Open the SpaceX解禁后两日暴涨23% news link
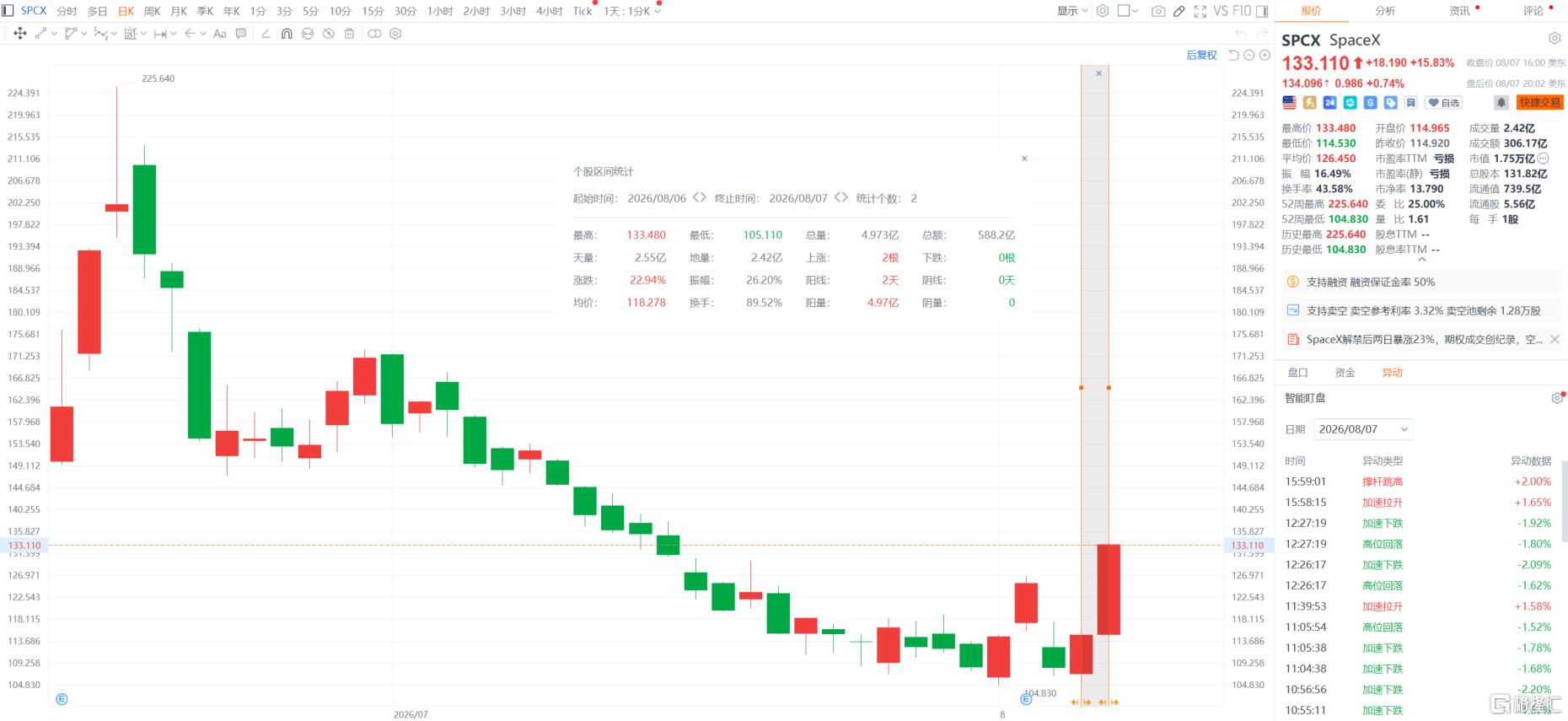This screenshot has width=1568, height=721. [1424, 339]
